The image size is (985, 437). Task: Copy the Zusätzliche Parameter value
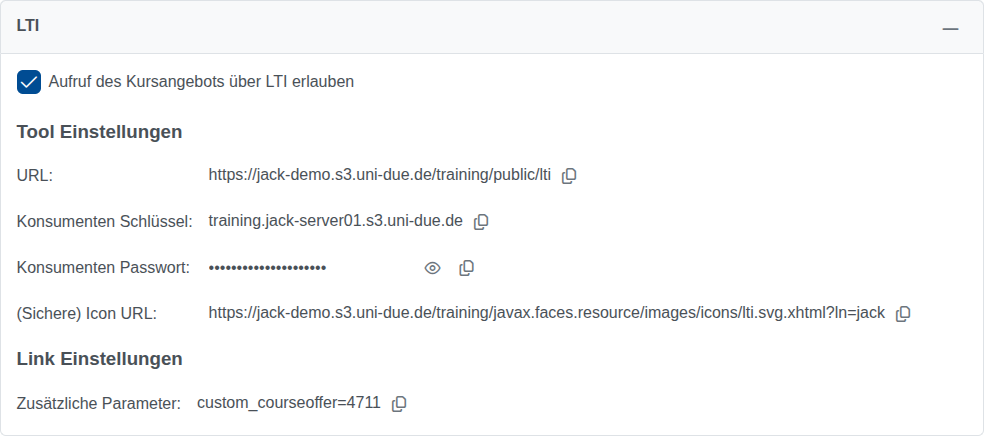click(x=399, y=404)
